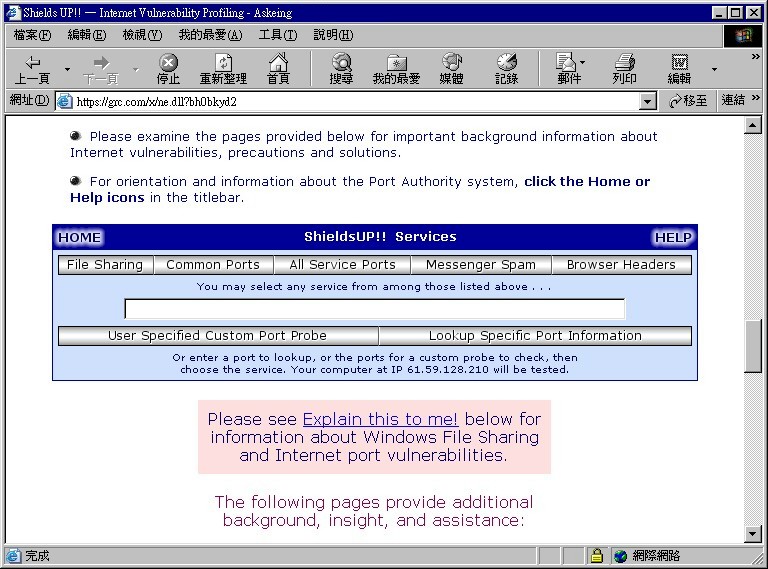Viewport: 768px width, 569px height.
Task: Click the 連結 links label
Action: tap(733, 100)
